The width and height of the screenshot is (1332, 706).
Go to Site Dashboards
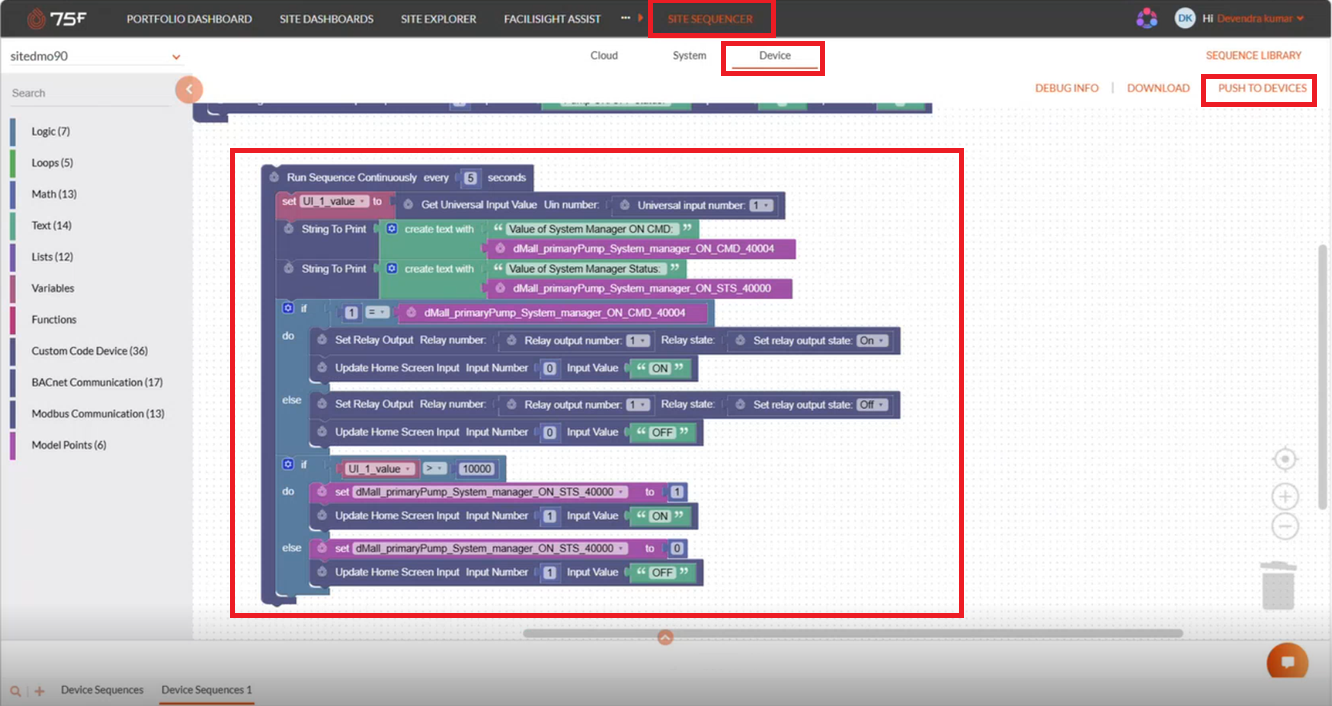click(x=326, y=19)
